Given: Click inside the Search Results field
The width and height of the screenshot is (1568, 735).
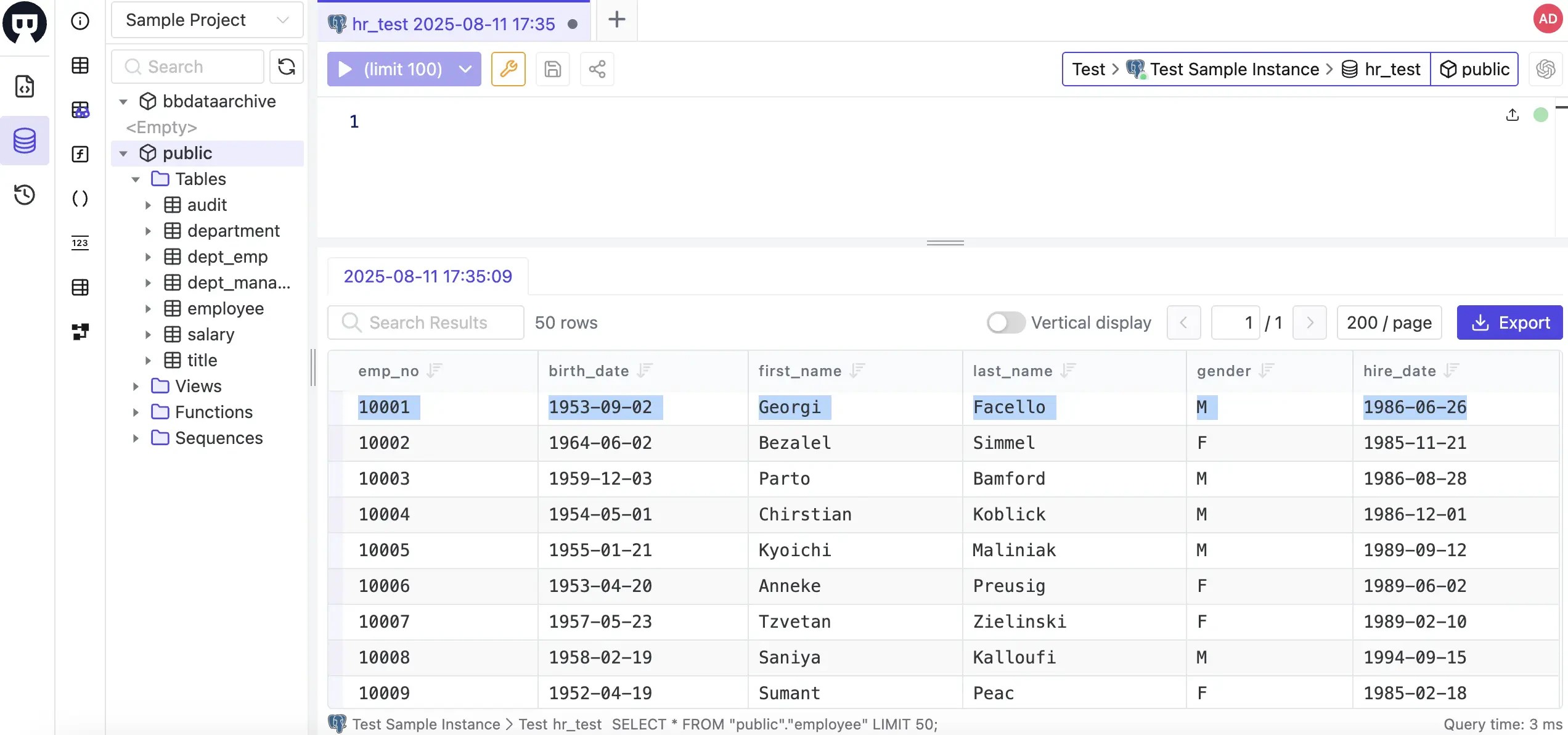Looking at the screenshot, I should tap(425, 322).
